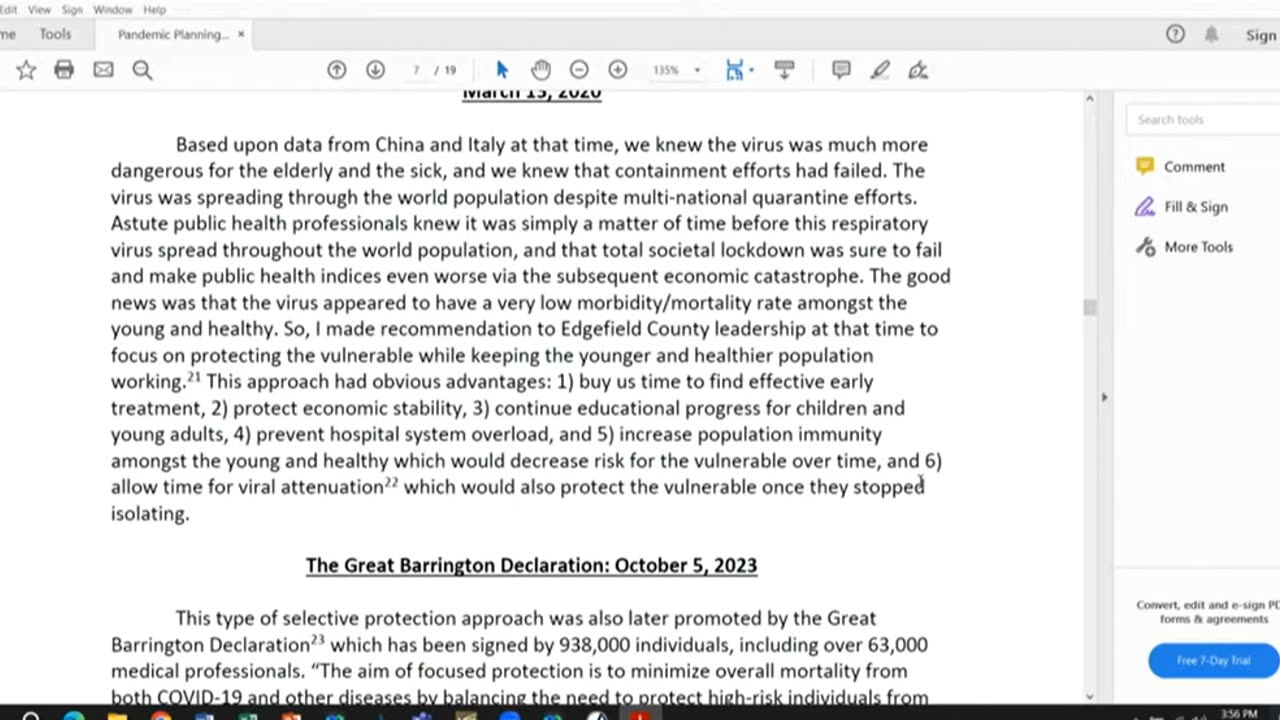Switch to the Pandemic Planning document tab
Screen dimensions: 1280x720
click(172, 34)
